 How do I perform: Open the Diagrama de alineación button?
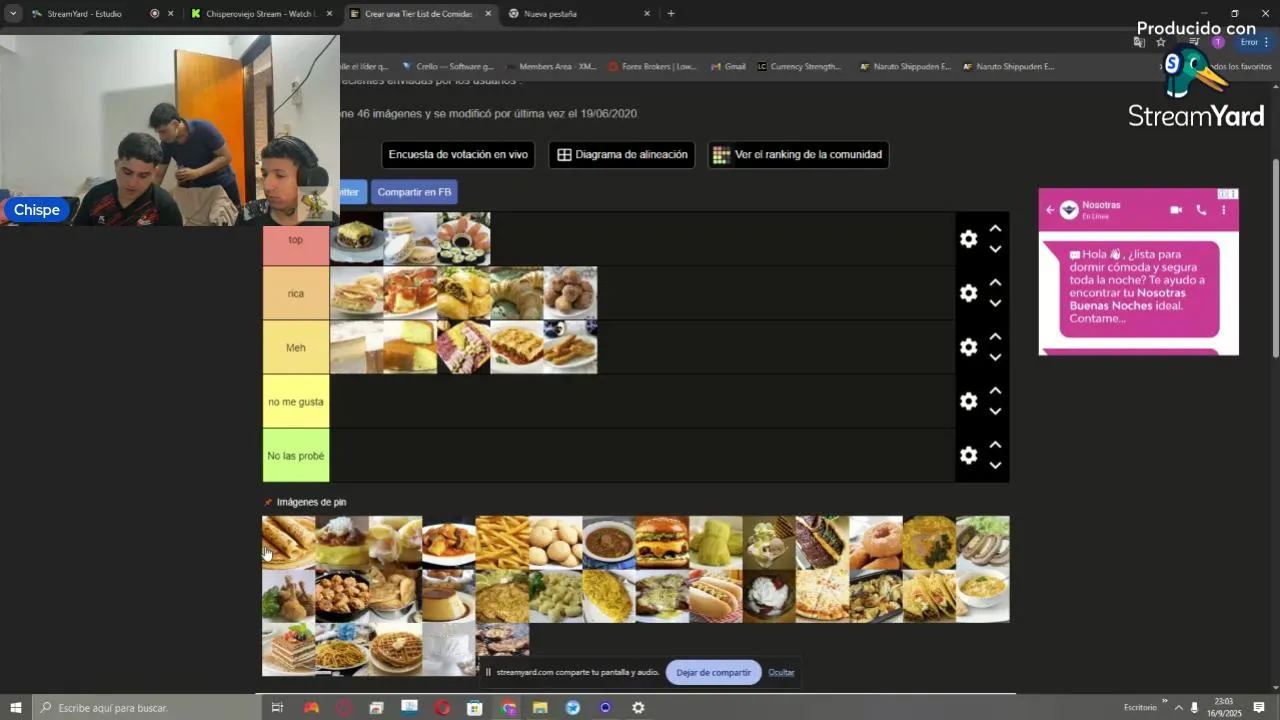pyautogui.click(x=622, y=155)
